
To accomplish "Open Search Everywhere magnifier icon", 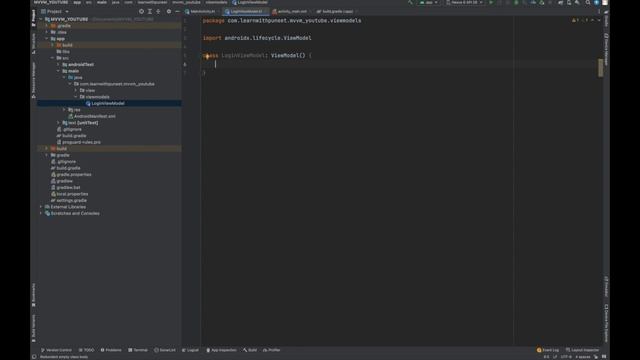I will click(x=588, y=2).
